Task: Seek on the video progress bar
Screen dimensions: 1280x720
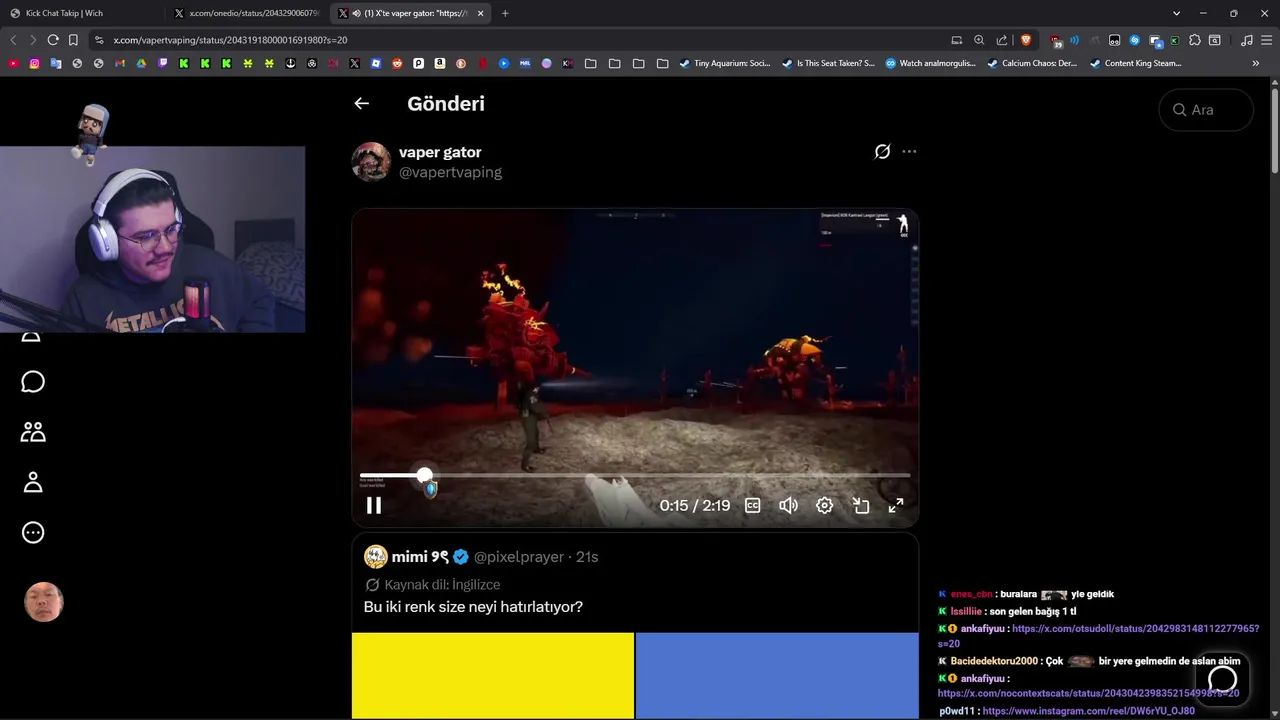Action: point(635,476)
